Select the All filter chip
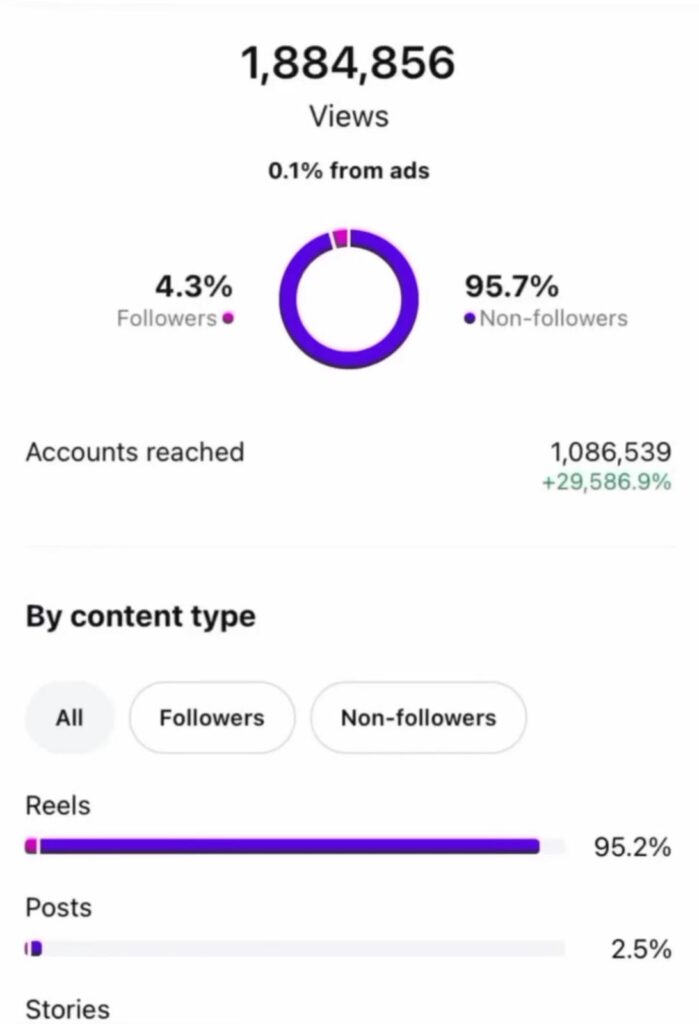The height and width of the screenshot is (1024, 699). click(69, 718)
